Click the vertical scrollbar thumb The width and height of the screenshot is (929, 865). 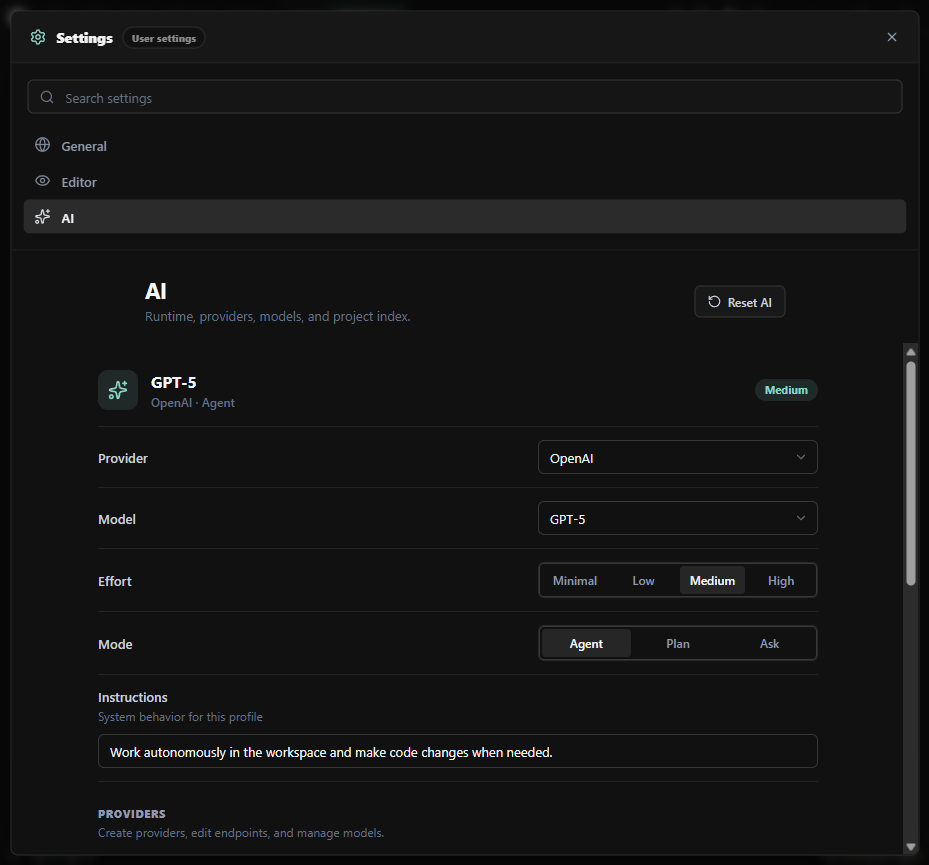911,473
